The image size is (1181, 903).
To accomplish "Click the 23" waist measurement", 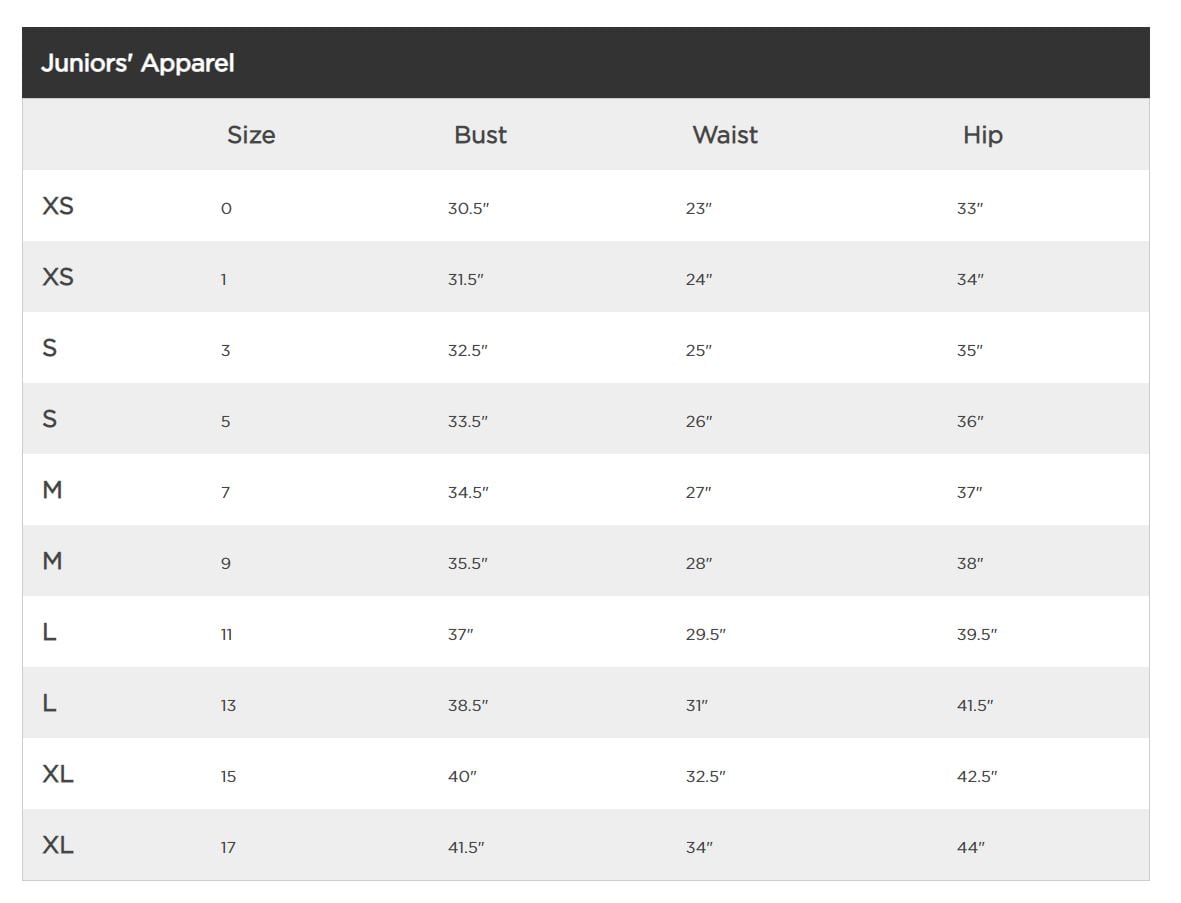I will [698, 209].
